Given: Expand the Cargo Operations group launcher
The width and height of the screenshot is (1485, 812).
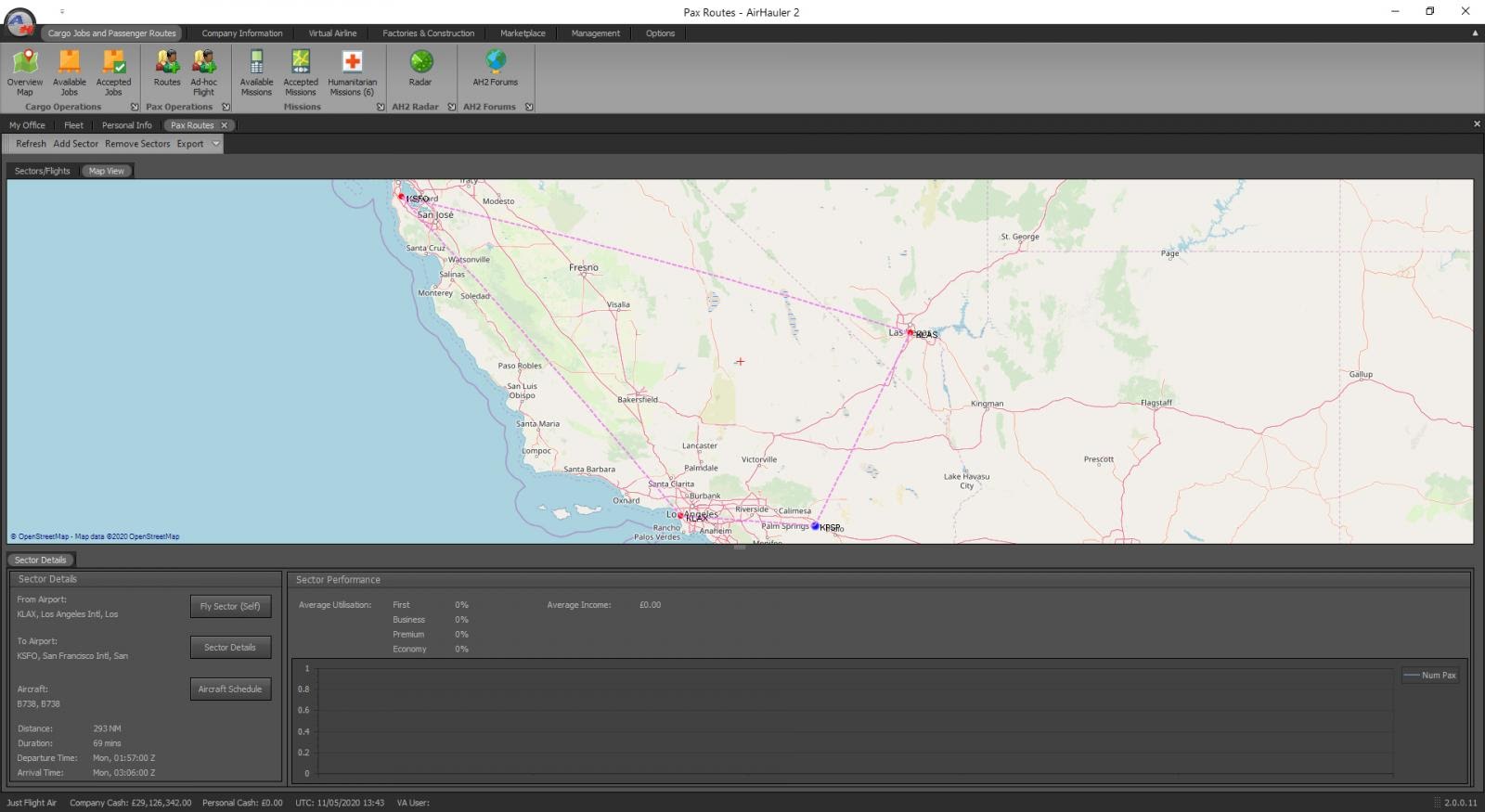Looking at the screenshot, I should pyautogui.click(x=134, y=107).
